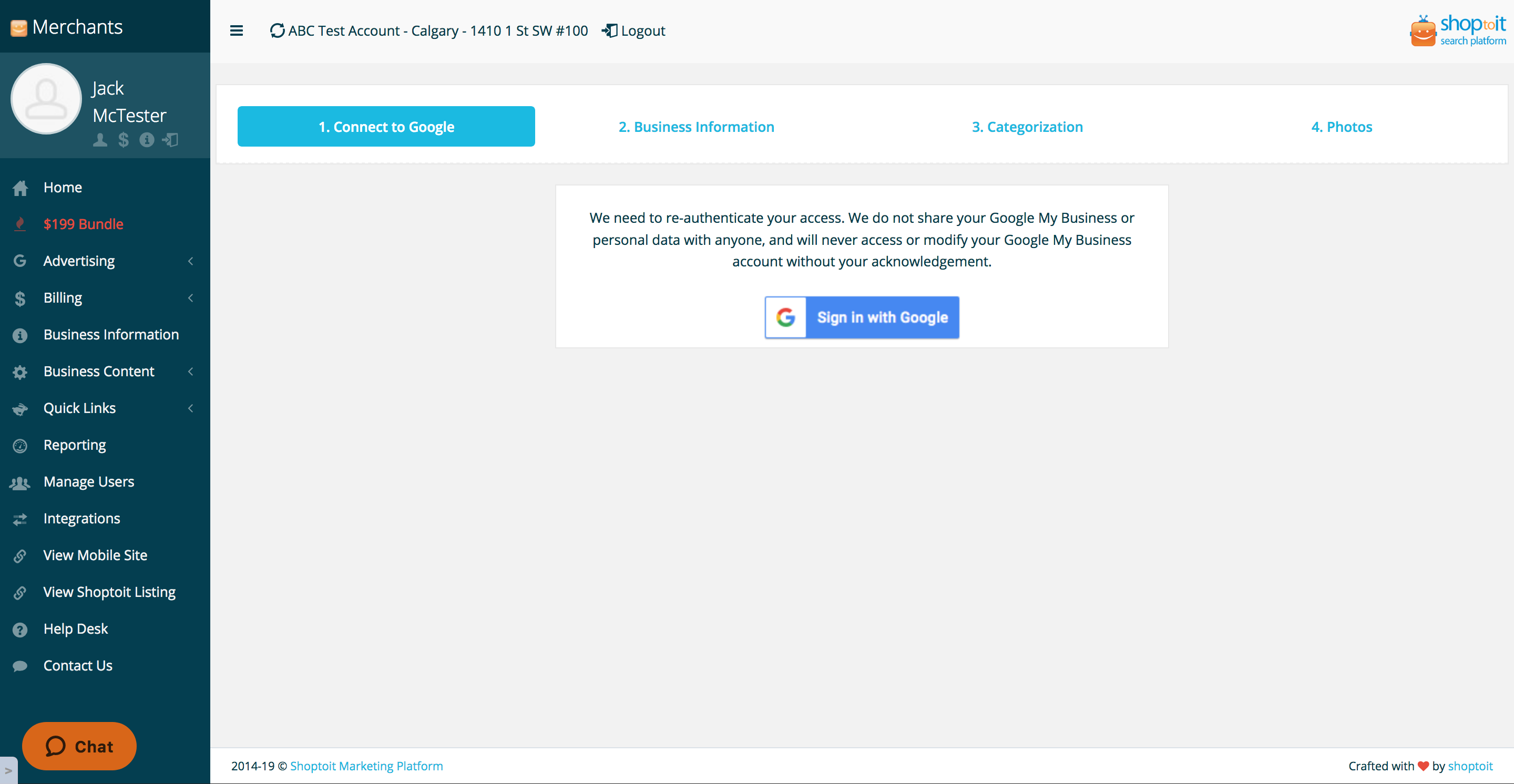Open the shoptoit link after Crafted with

1470,766
